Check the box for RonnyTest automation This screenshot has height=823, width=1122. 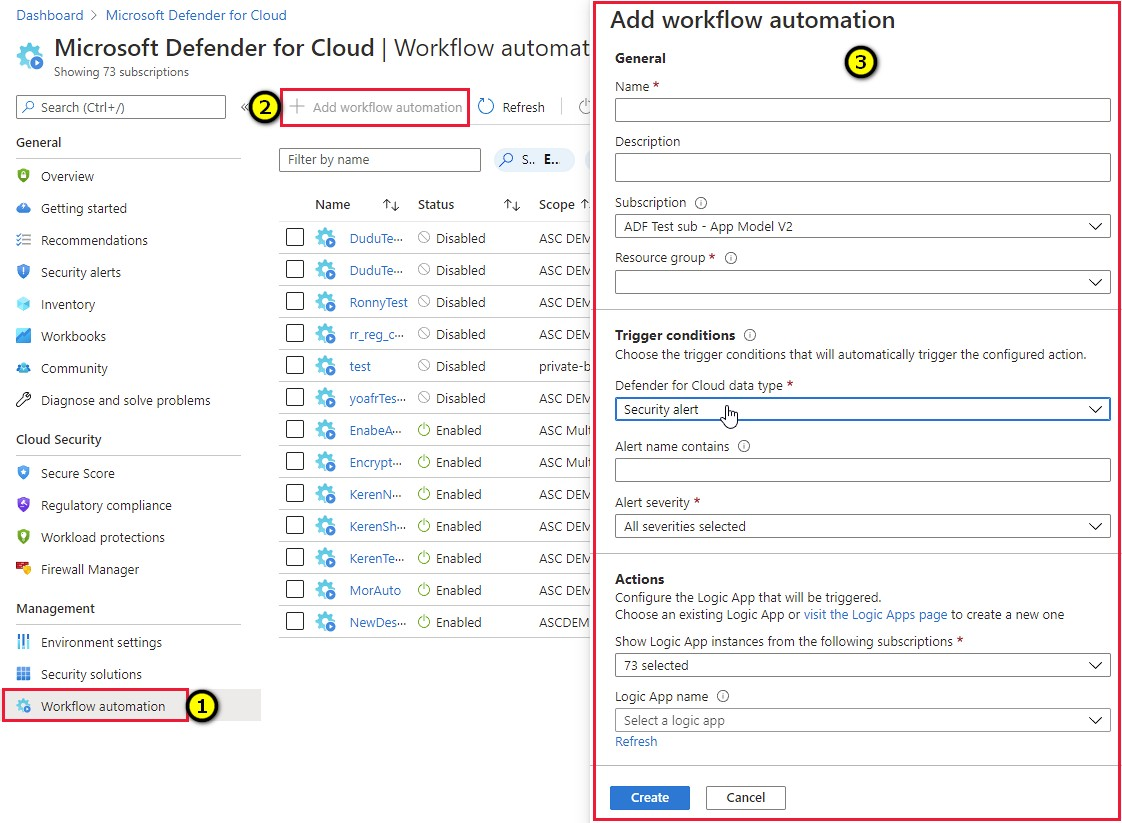point(295,301)
